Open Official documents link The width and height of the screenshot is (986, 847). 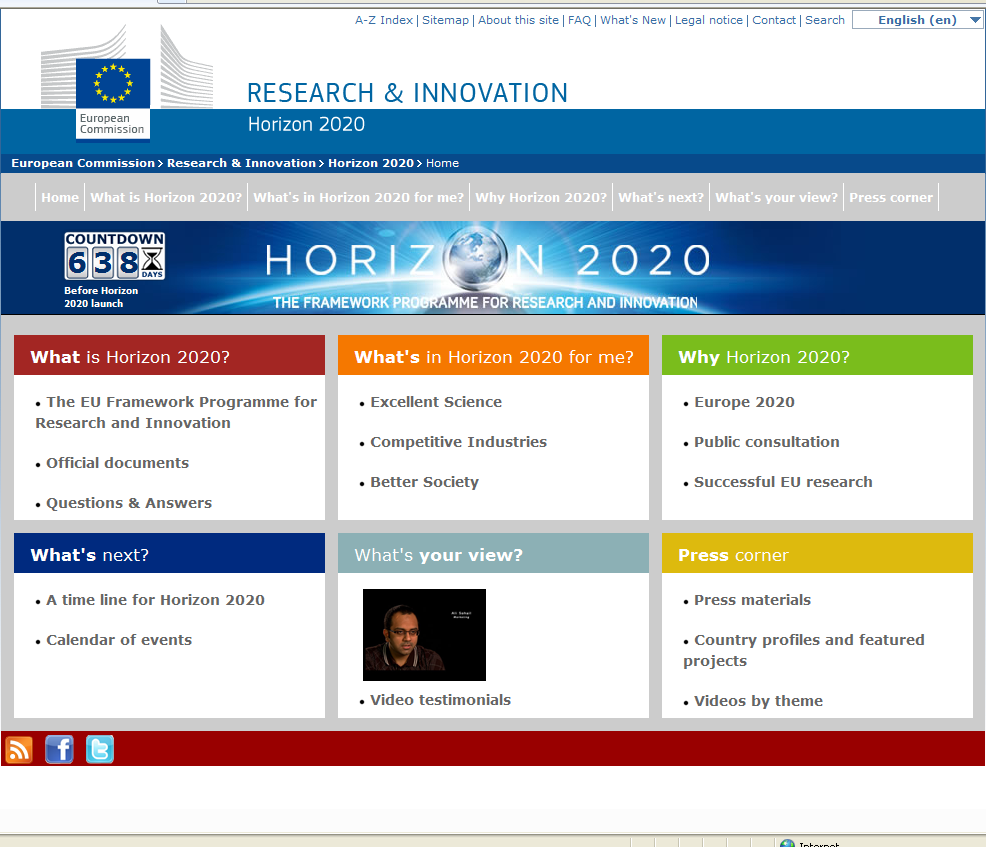[118, 463]
